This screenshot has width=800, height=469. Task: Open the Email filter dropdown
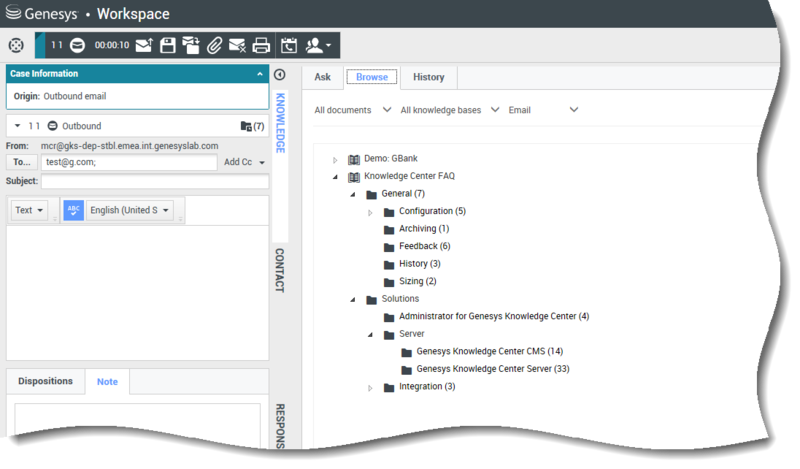point(543,110)
